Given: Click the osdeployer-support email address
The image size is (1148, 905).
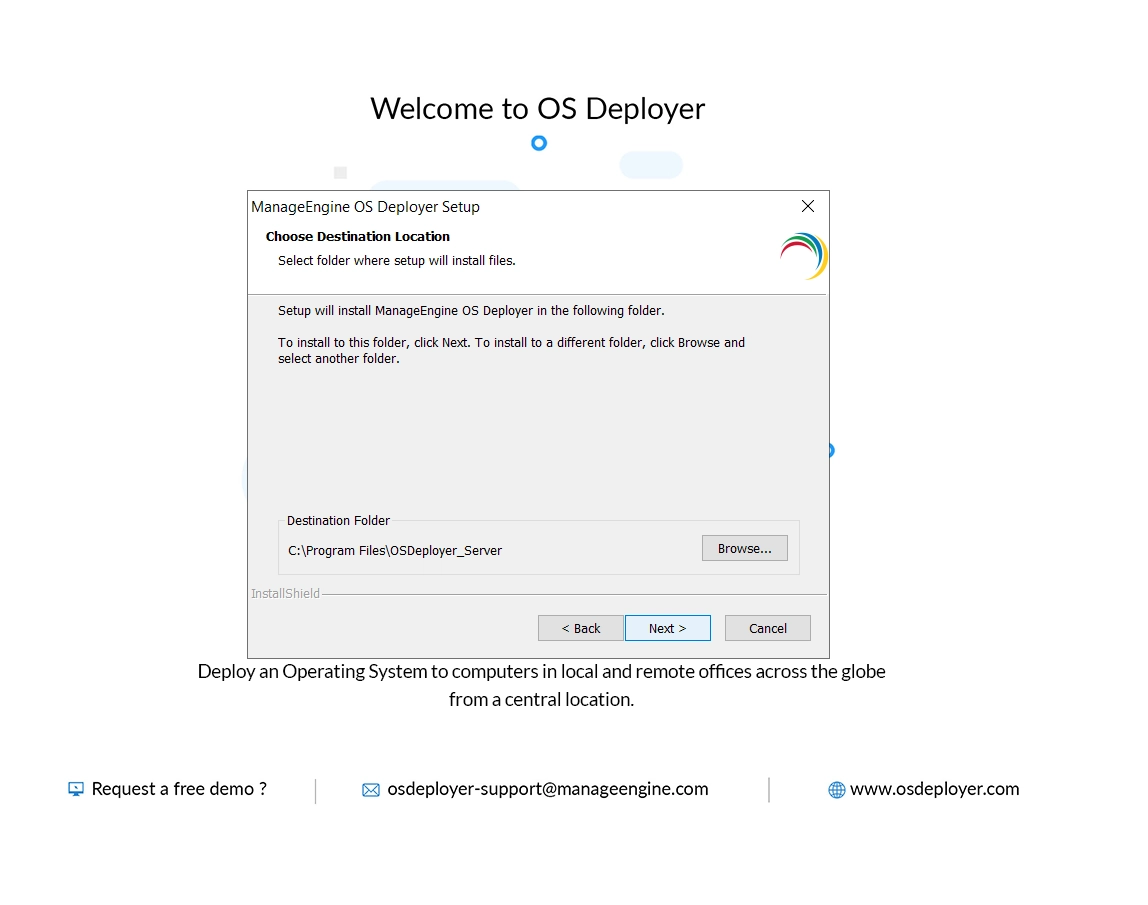Looking at the screenshot, I should (547, 789).
